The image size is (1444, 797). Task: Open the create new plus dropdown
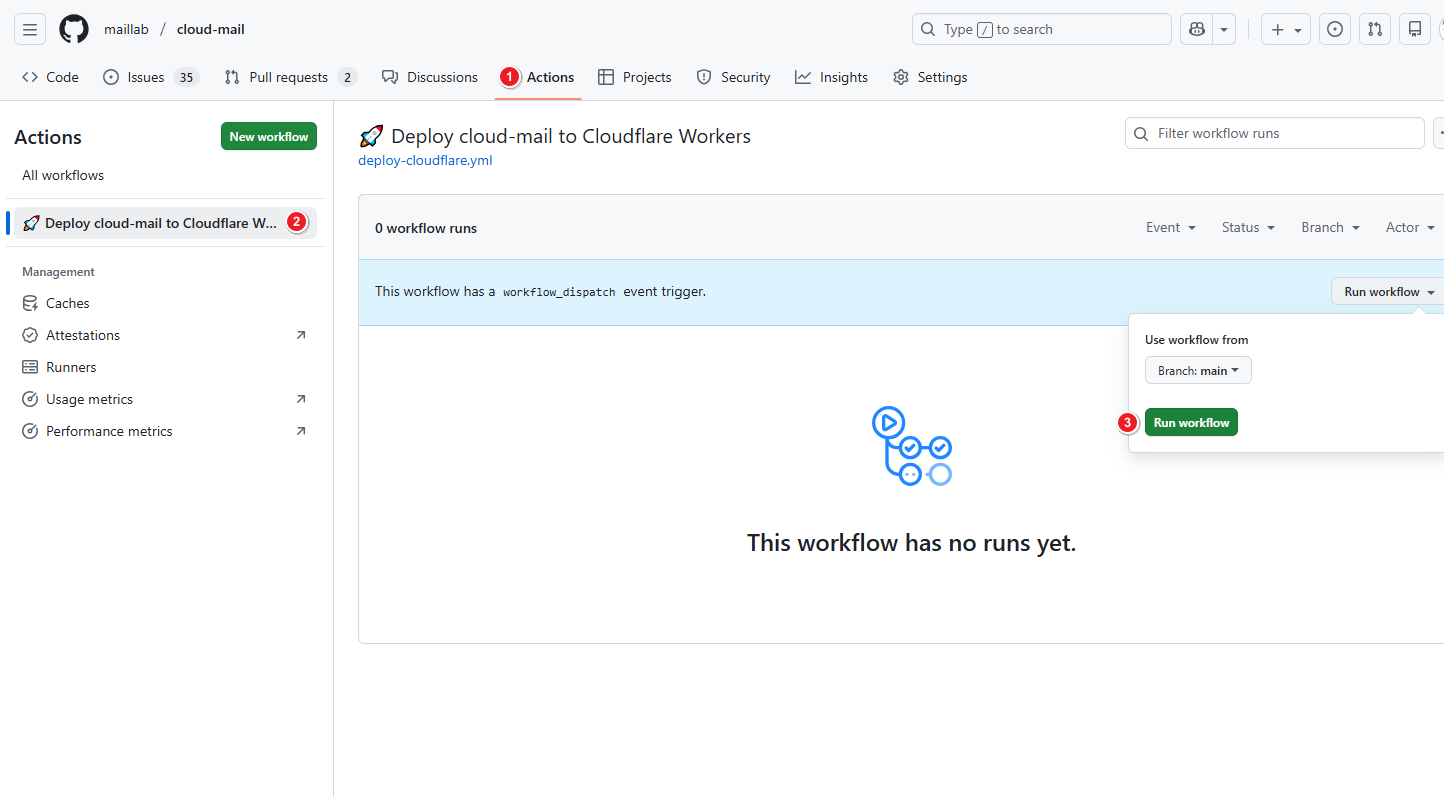[x=1285, y=30]
